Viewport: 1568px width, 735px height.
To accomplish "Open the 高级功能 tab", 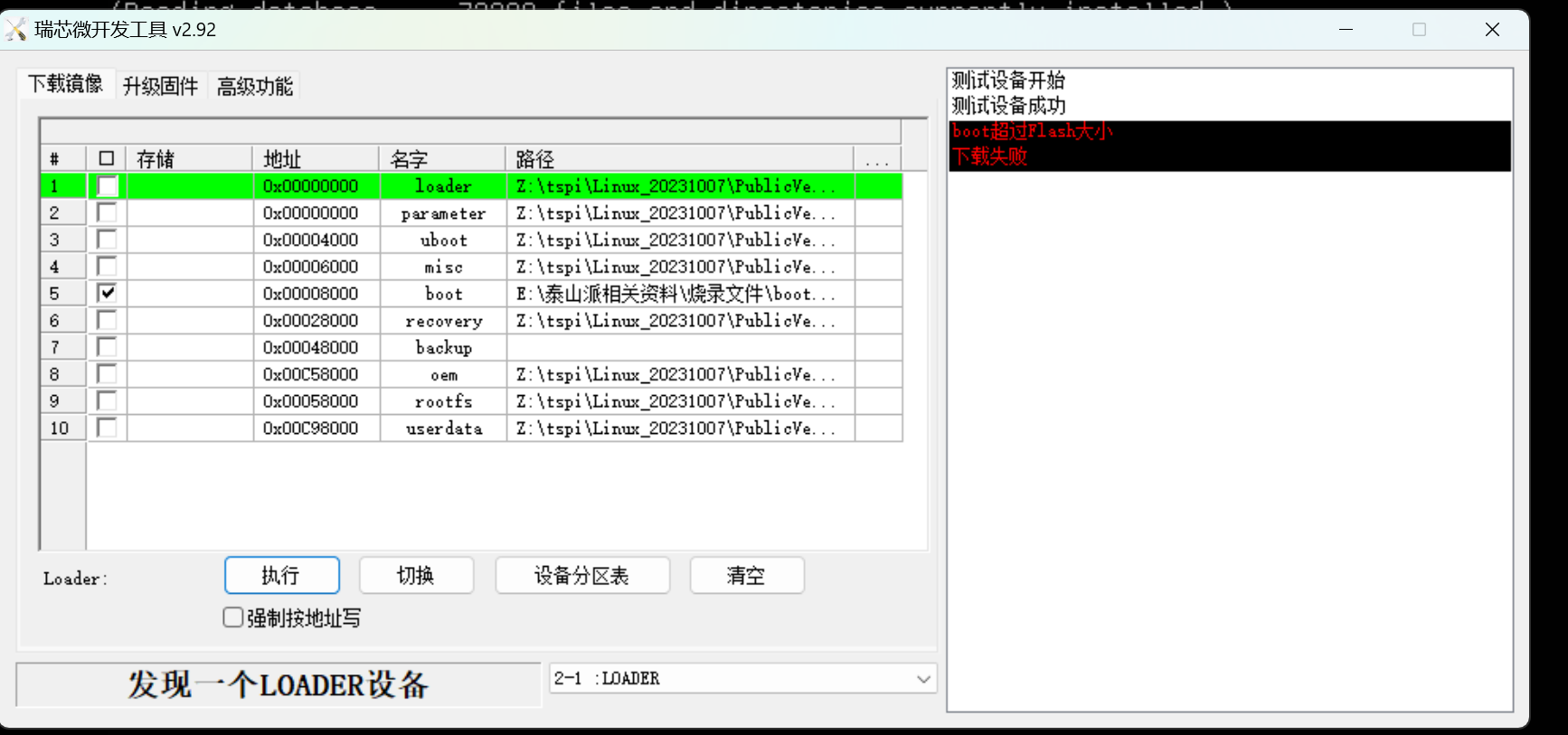I will (x=255, y=86).
